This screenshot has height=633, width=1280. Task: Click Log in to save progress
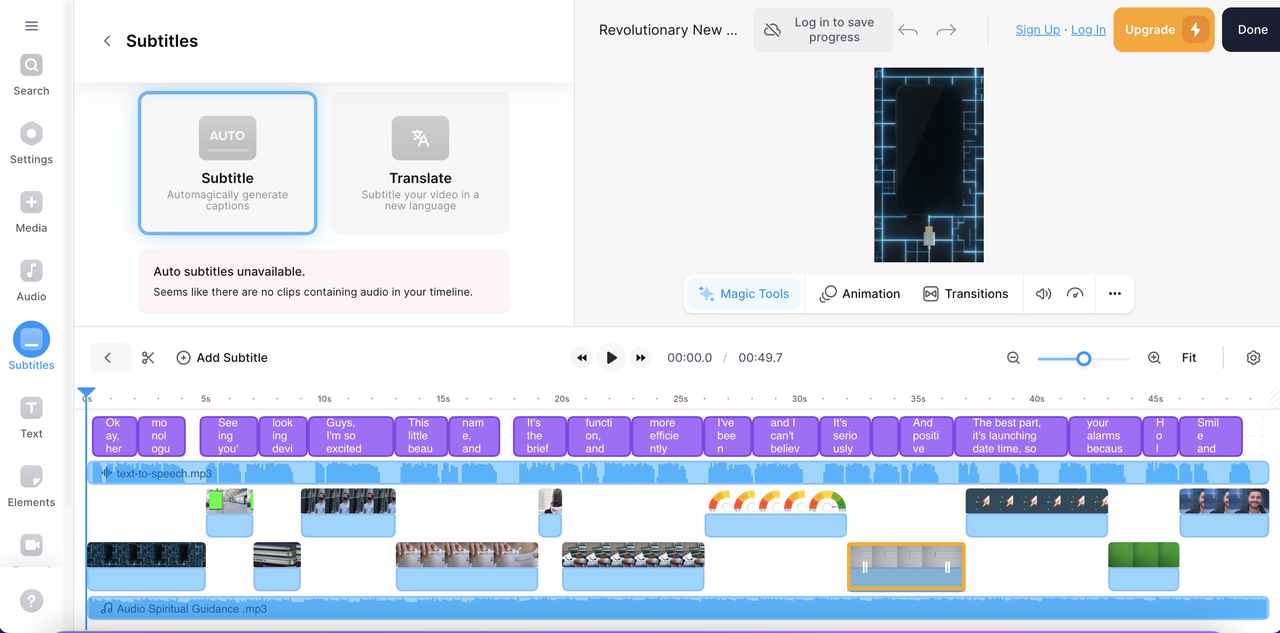coord(823,30)
